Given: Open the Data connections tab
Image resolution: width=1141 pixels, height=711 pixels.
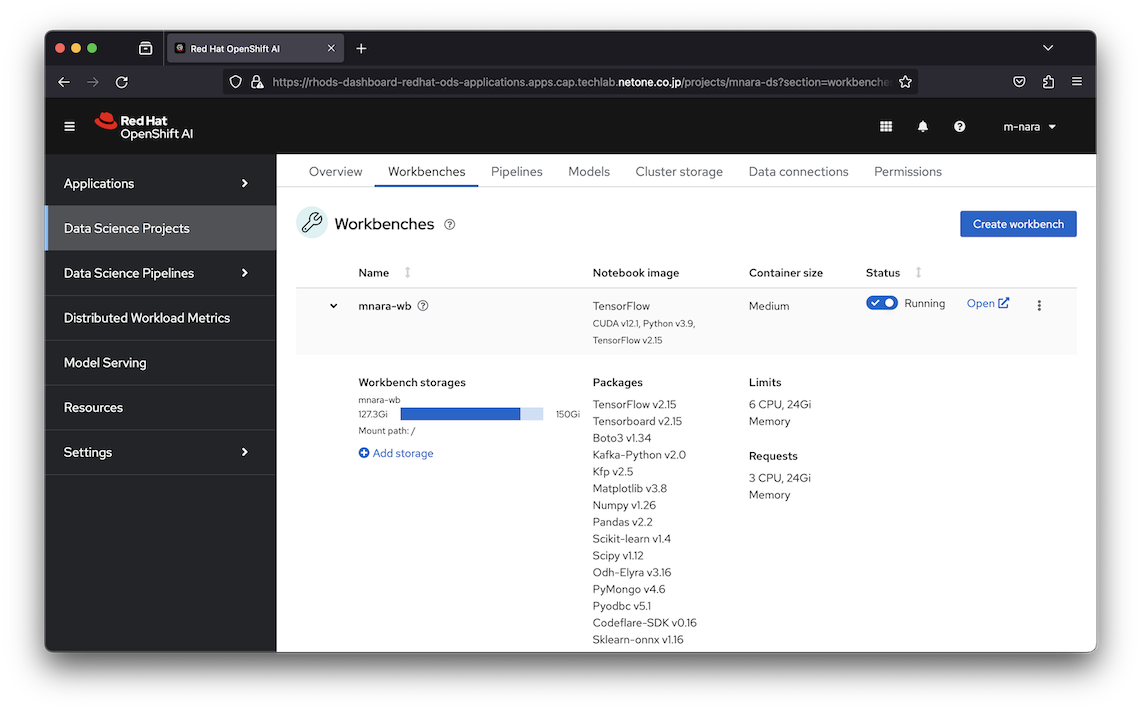Looking at the screenshot, I should pyautogui.click(x=798, y=172).
